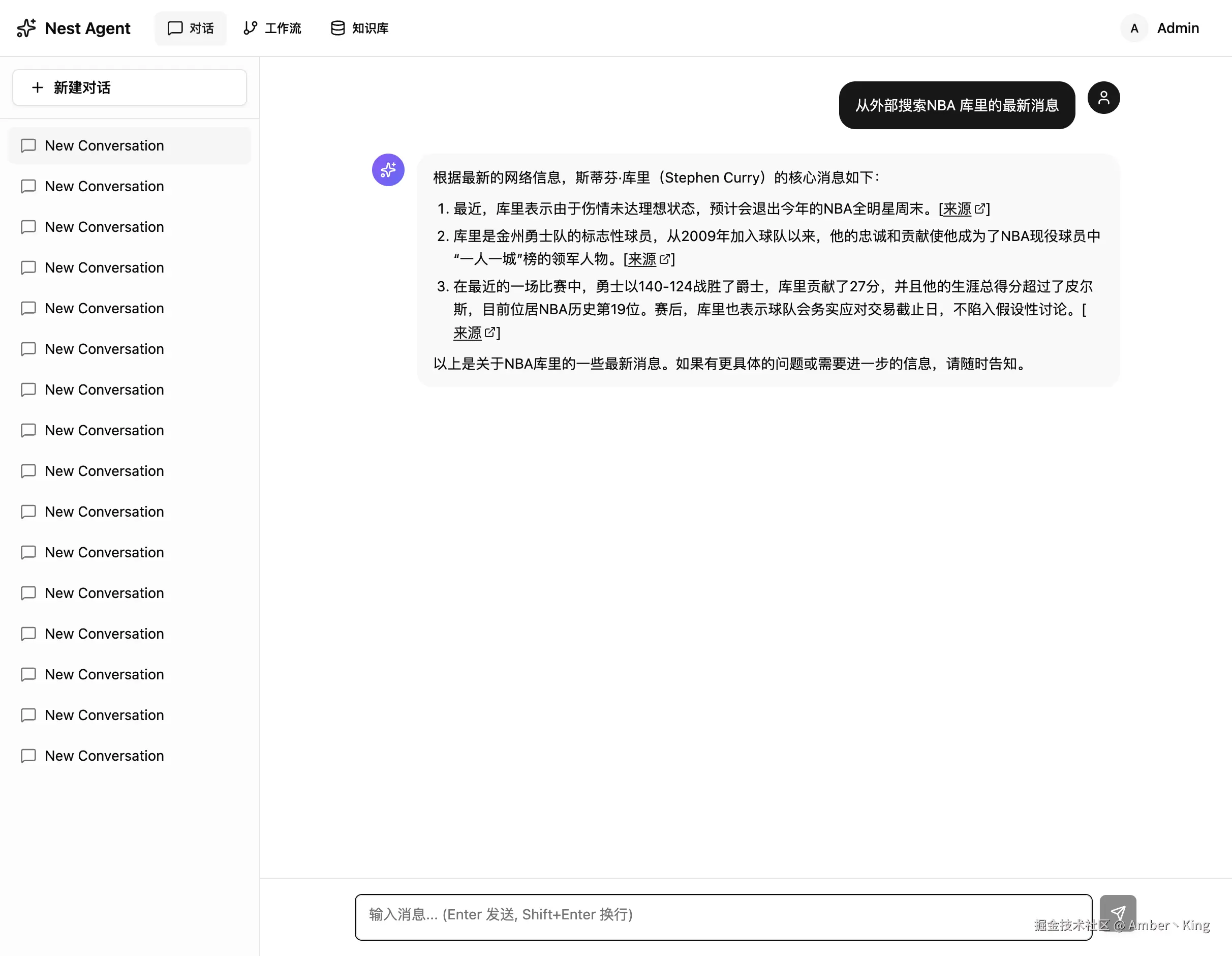Click the 工作流 workflow branch icon
The width and height of the screenshot is (1232, 956).
tap(250, 27)
